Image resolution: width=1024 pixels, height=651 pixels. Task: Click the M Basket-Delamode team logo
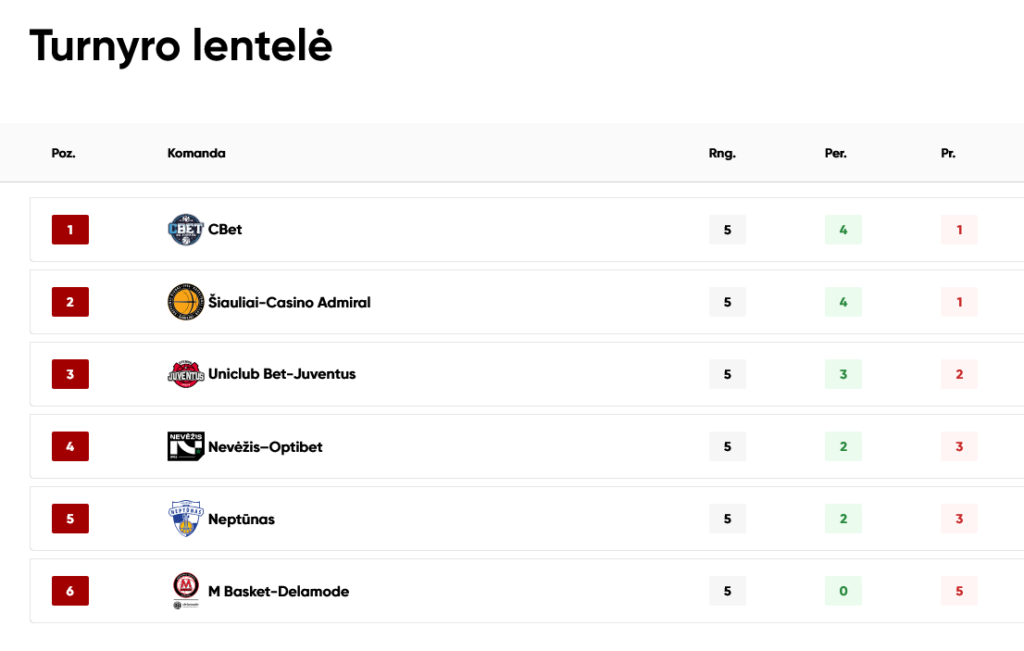click(185, 590)
